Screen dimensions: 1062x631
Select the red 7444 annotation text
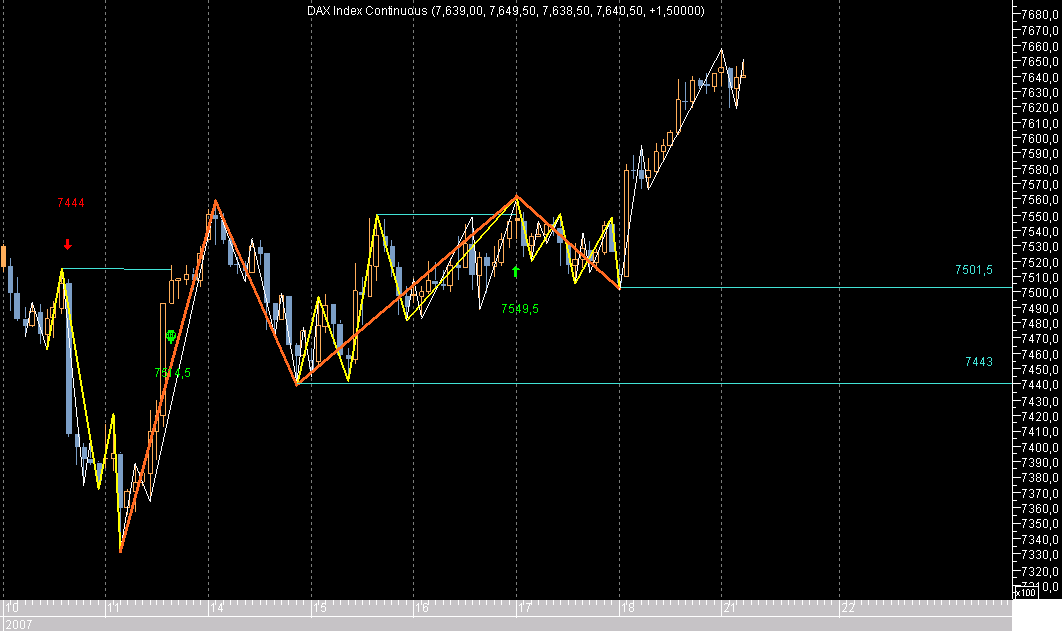coord(70,203)
